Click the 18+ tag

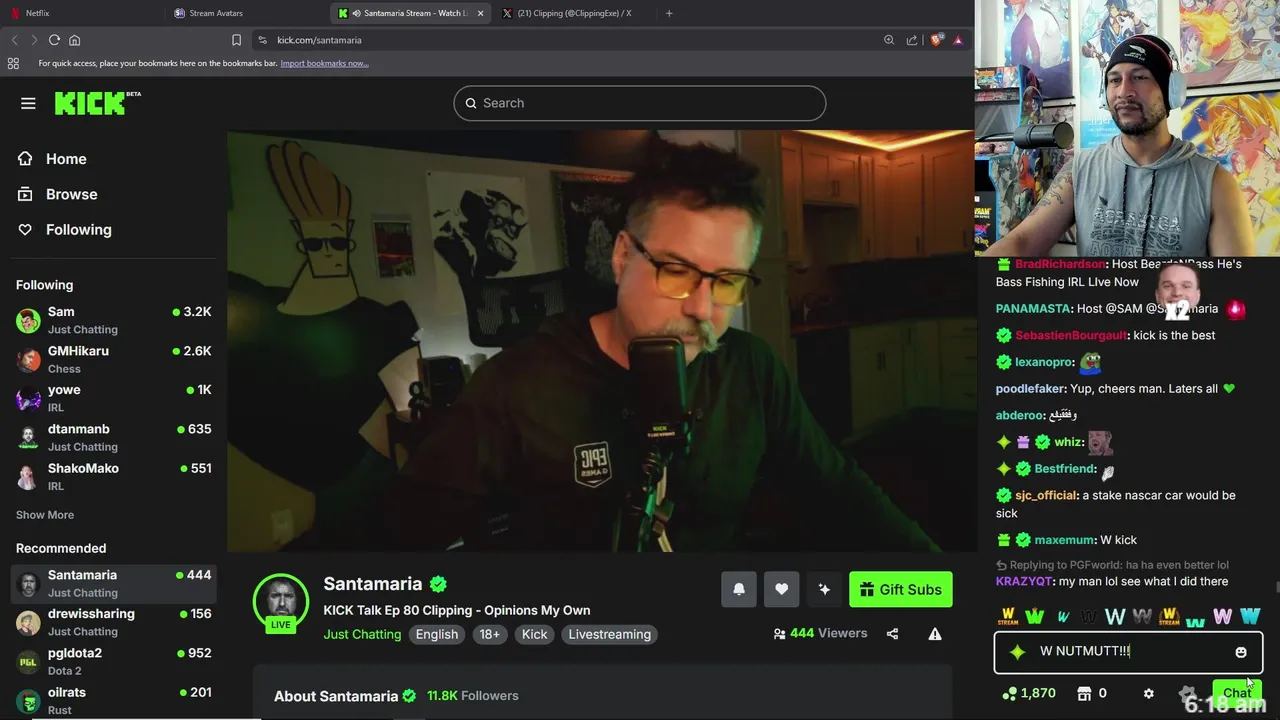coord(489,634)
